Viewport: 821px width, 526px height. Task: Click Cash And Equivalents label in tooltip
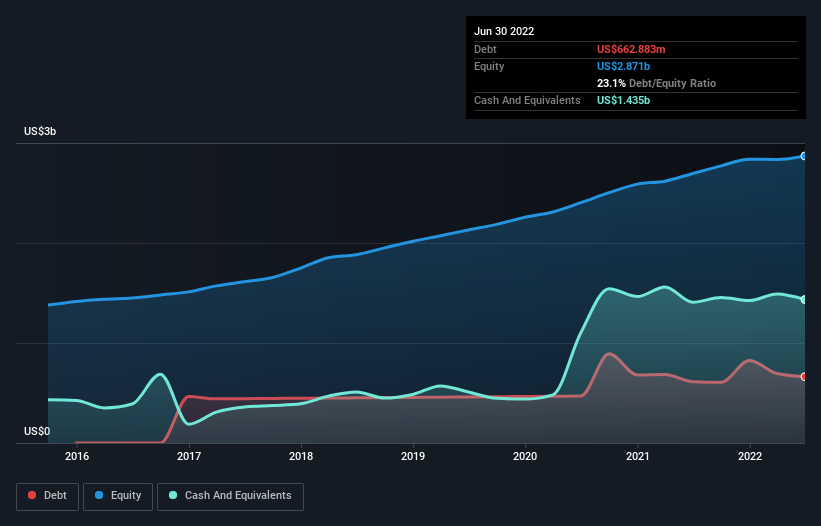point(527,100)
